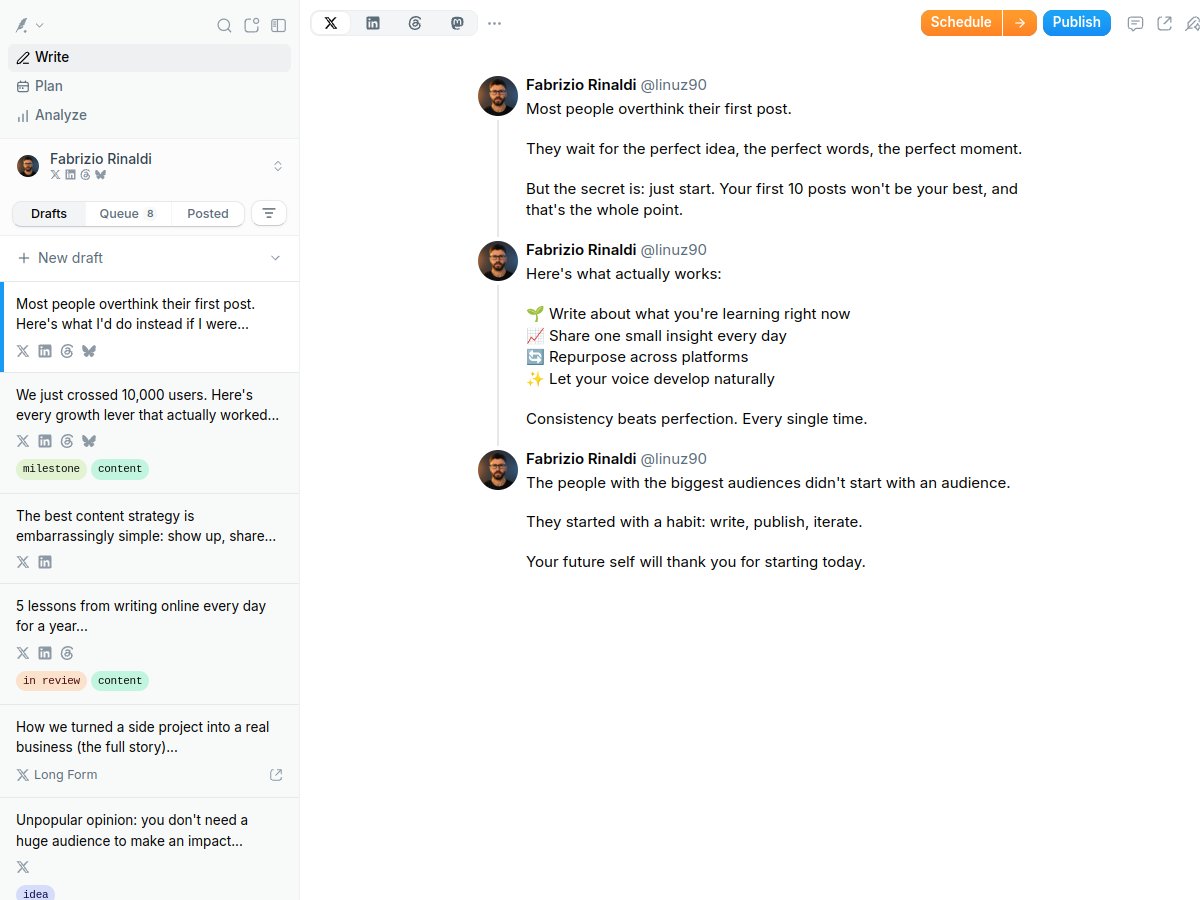
Task: Open the feather logo workspace dropdown
Action: 29,25
